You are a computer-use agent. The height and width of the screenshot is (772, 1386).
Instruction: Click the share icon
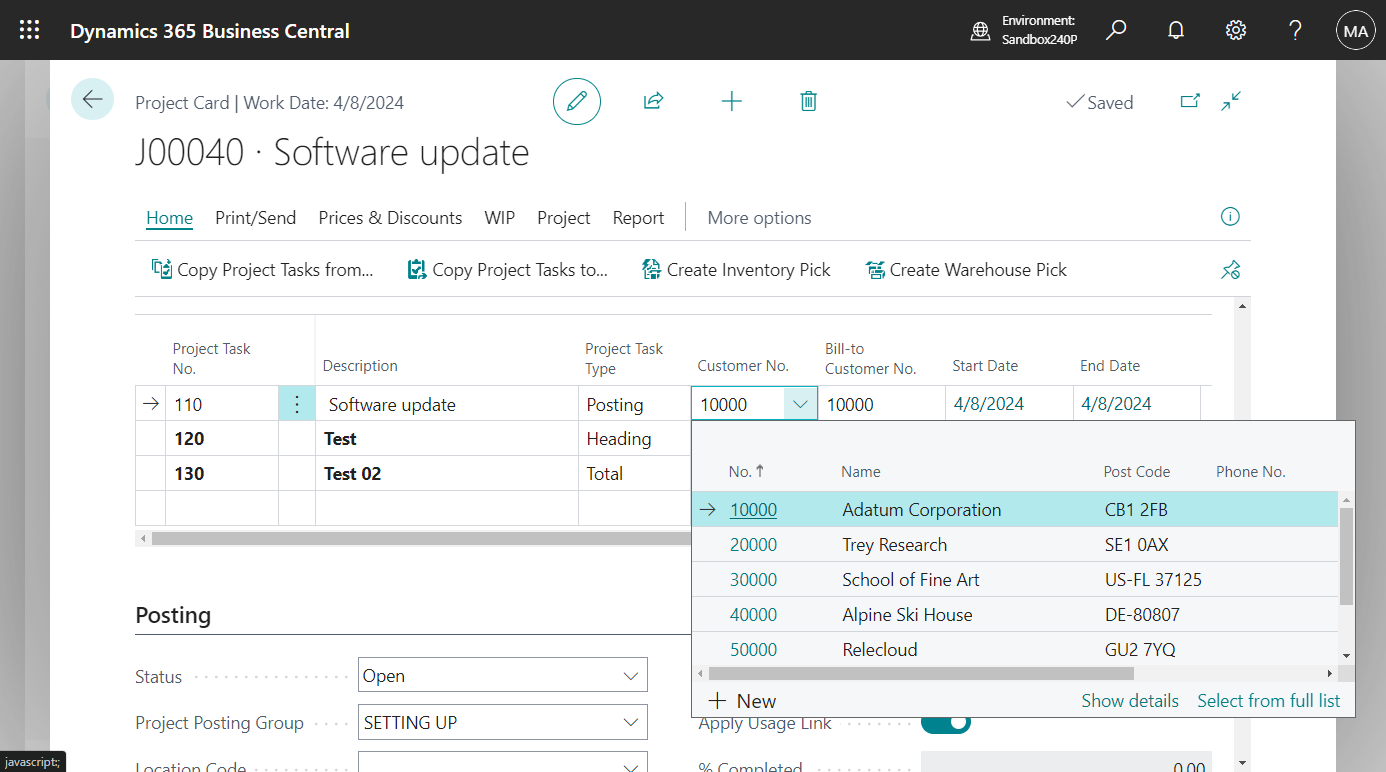653,101
